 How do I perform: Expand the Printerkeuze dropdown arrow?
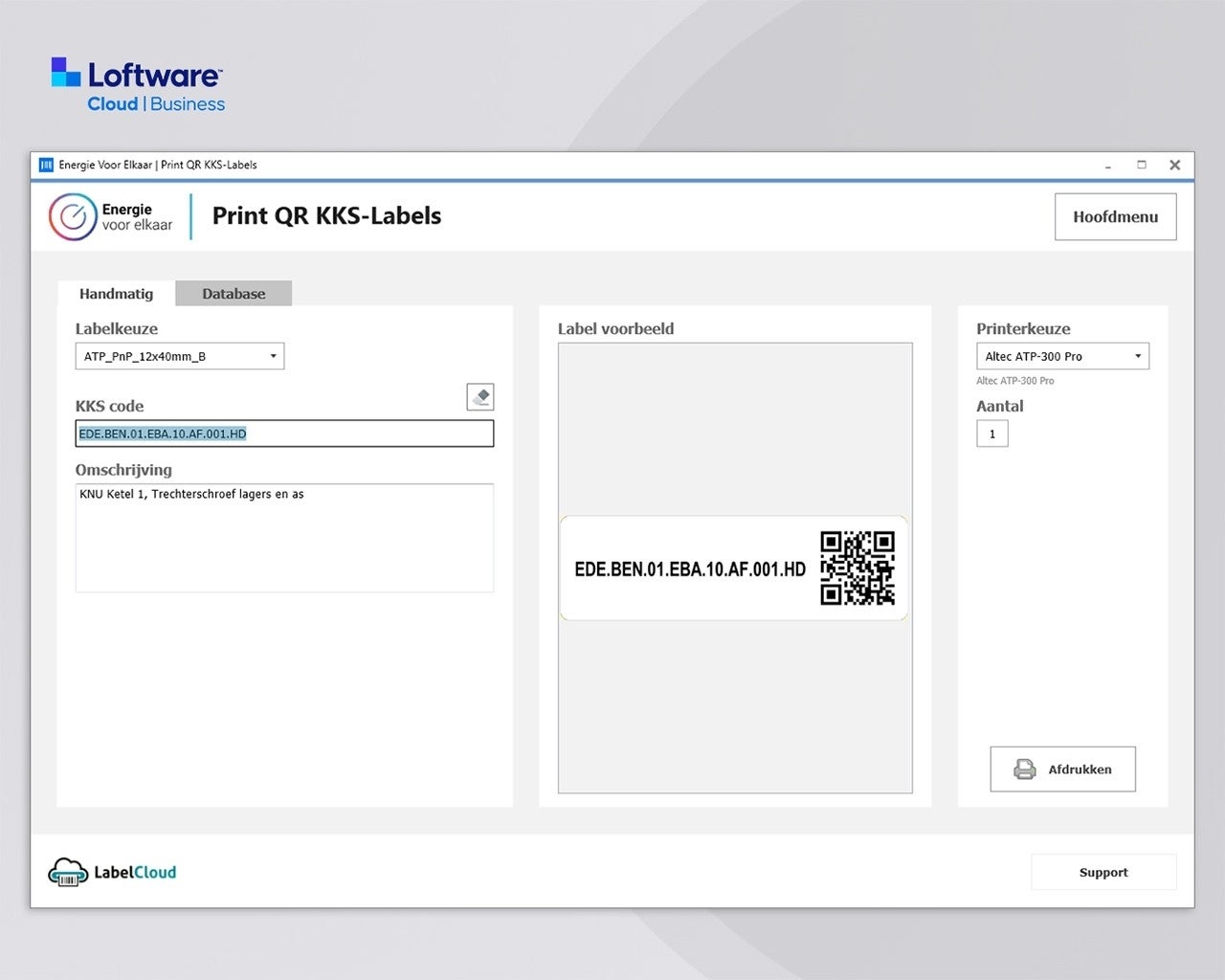(1137, 356)
